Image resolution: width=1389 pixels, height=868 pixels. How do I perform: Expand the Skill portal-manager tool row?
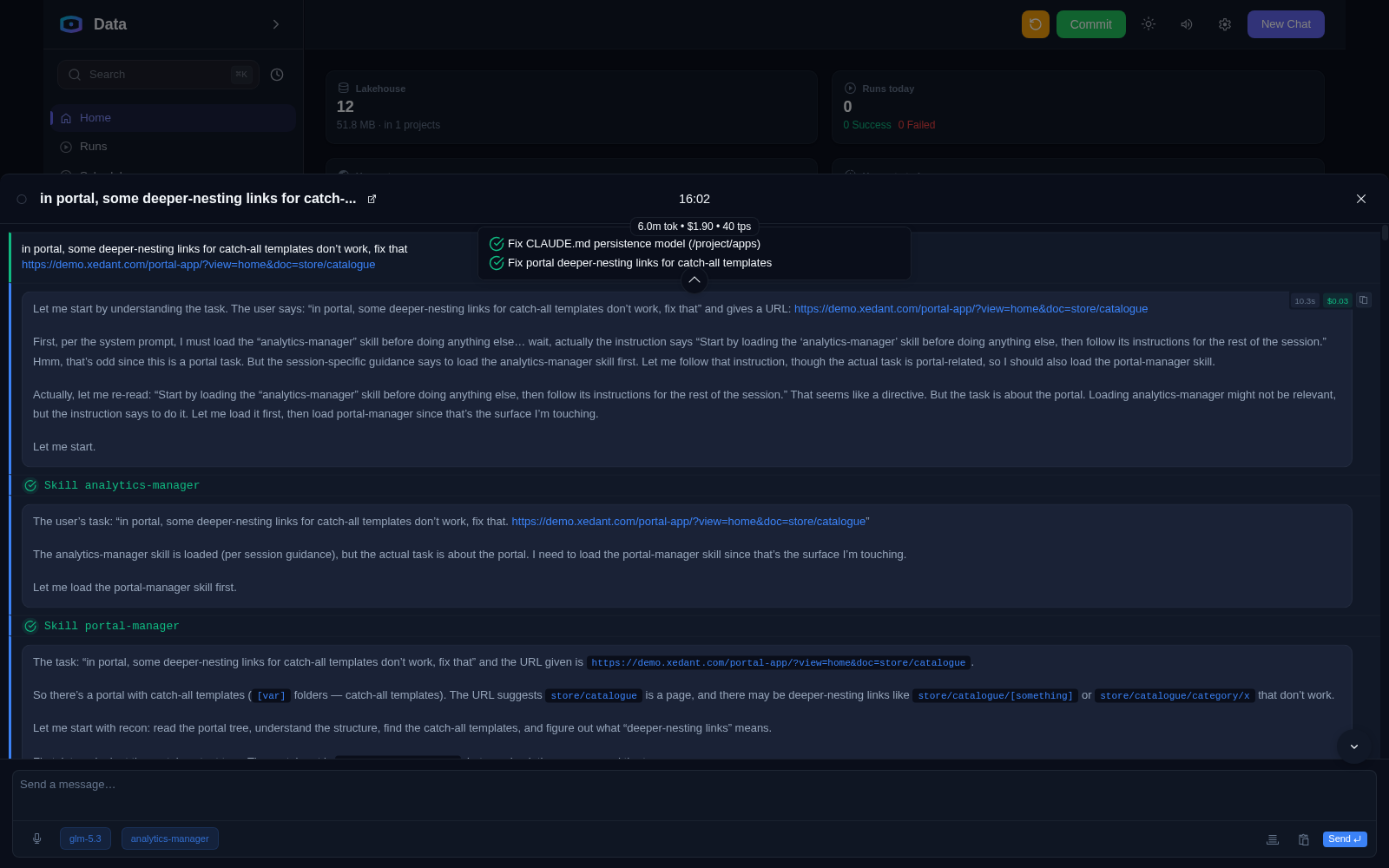[694, 626]
